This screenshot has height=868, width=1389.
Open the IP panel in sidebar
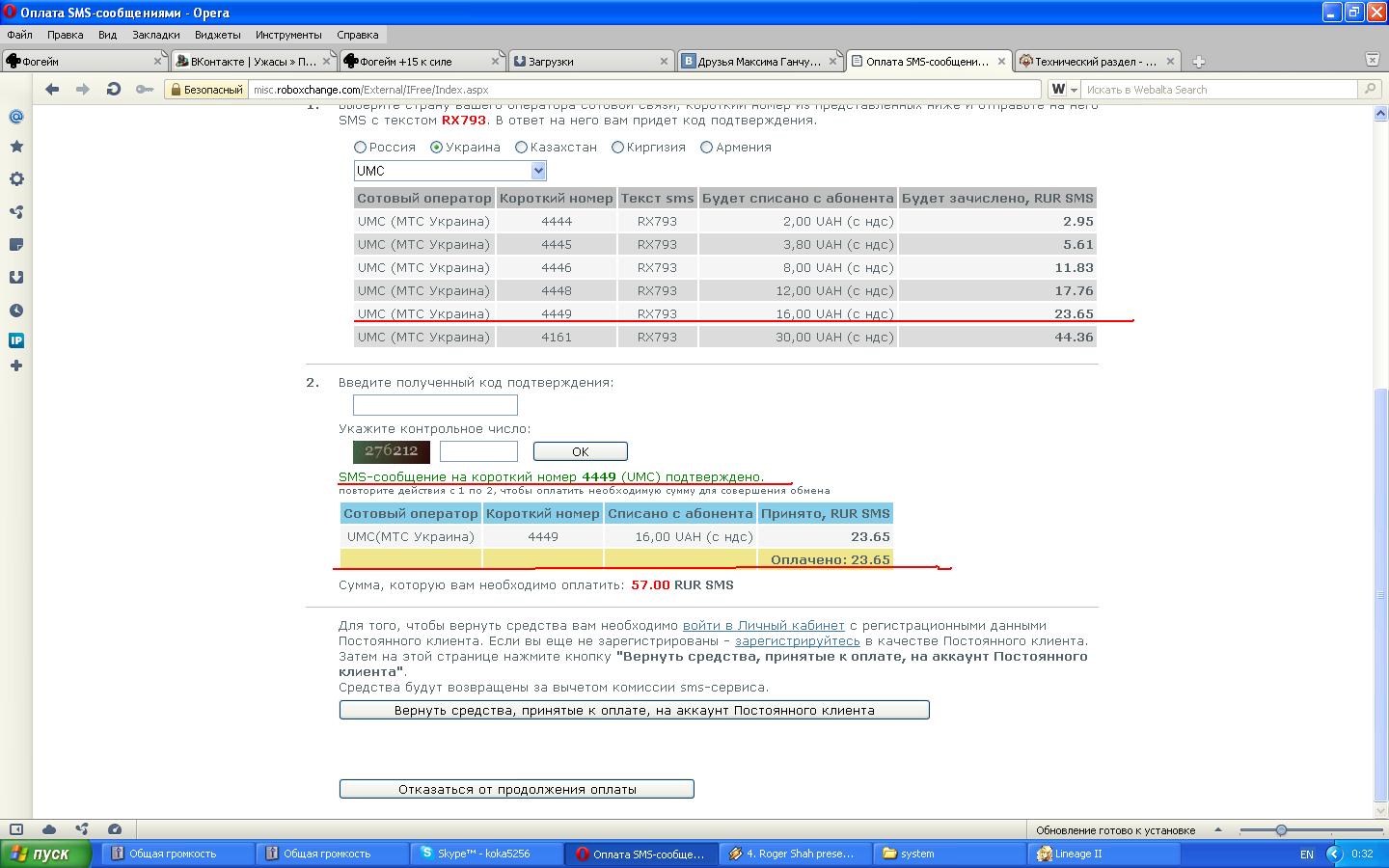coord(16,340)
